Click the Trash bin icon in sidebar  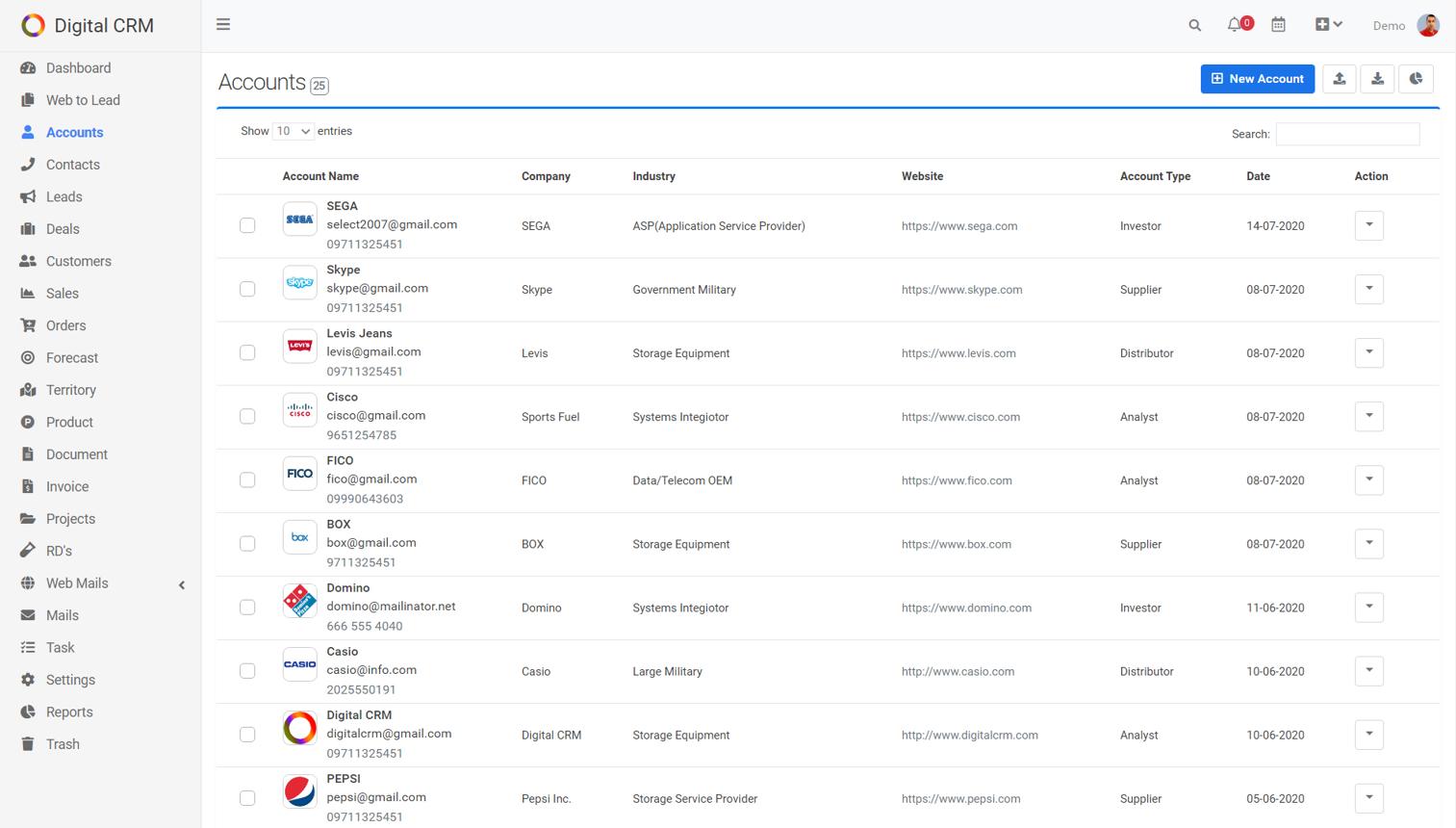pyautogui.click(x=28, y=744)
